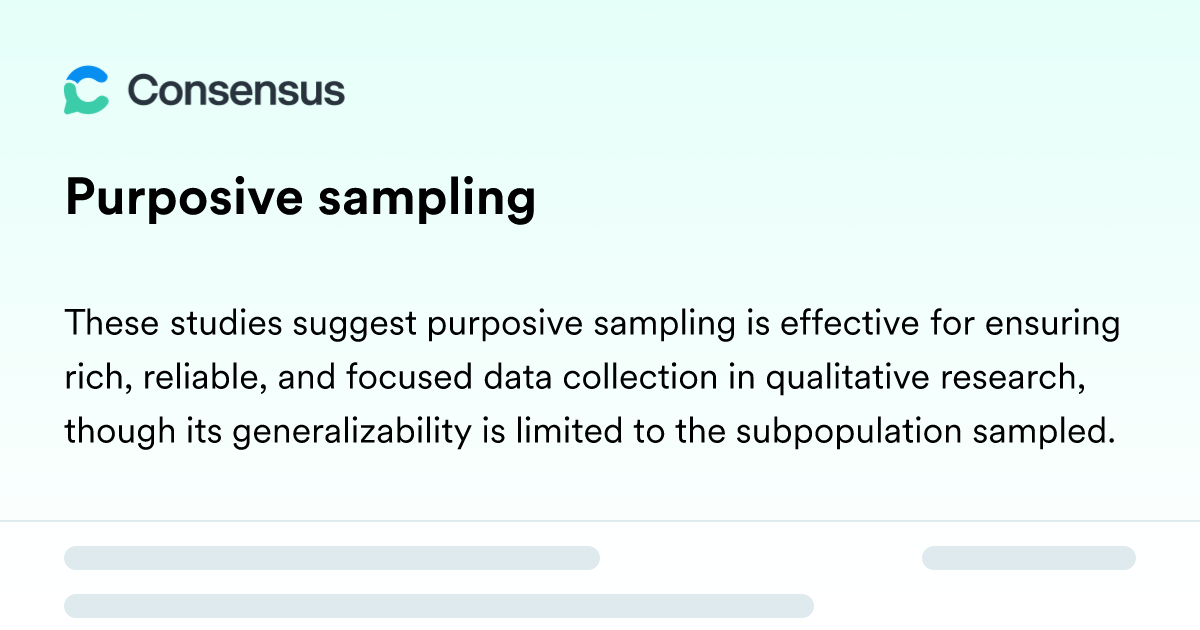Click the Consensus chat-bubble logo icon
Viewport: 1200px width, 630px height.
(86, 90)
